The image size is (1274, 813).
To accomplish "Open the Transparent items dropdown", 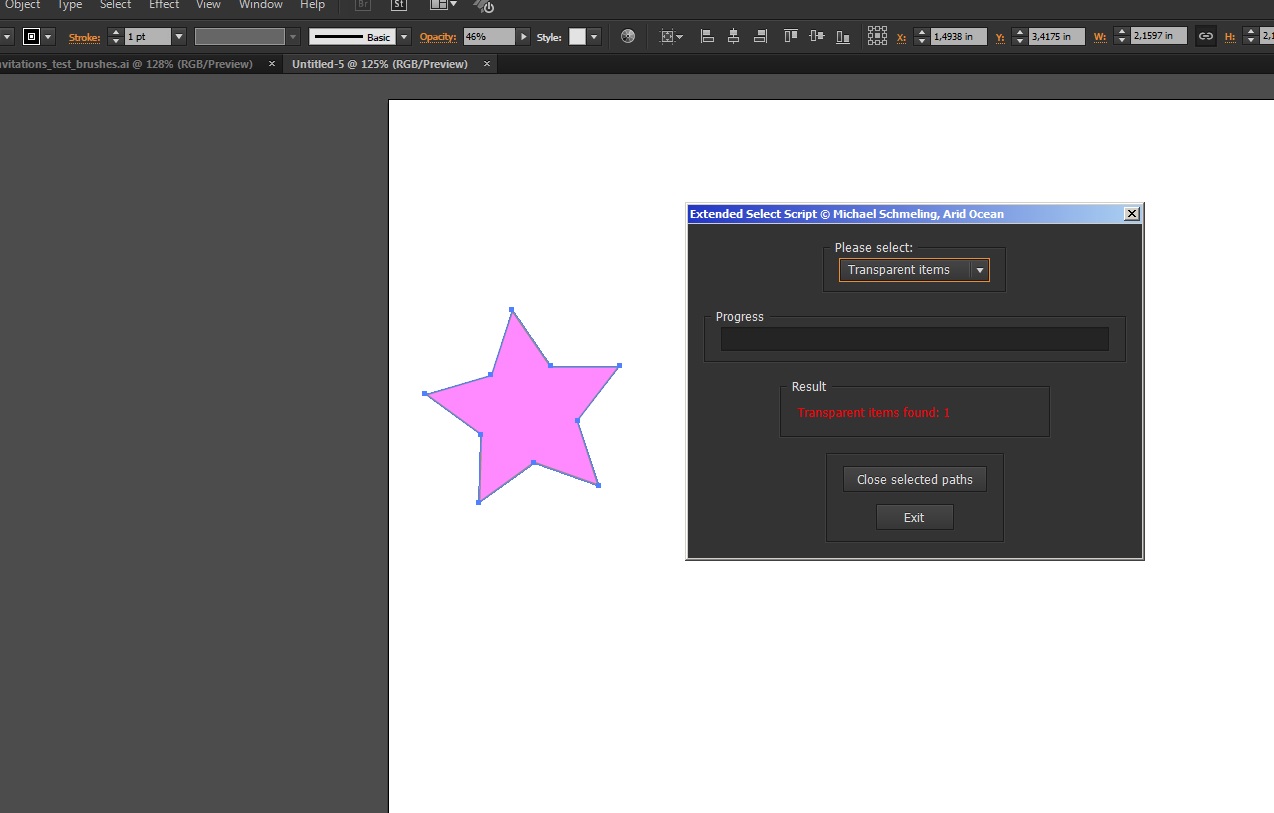I will click(x=980, y=270).
